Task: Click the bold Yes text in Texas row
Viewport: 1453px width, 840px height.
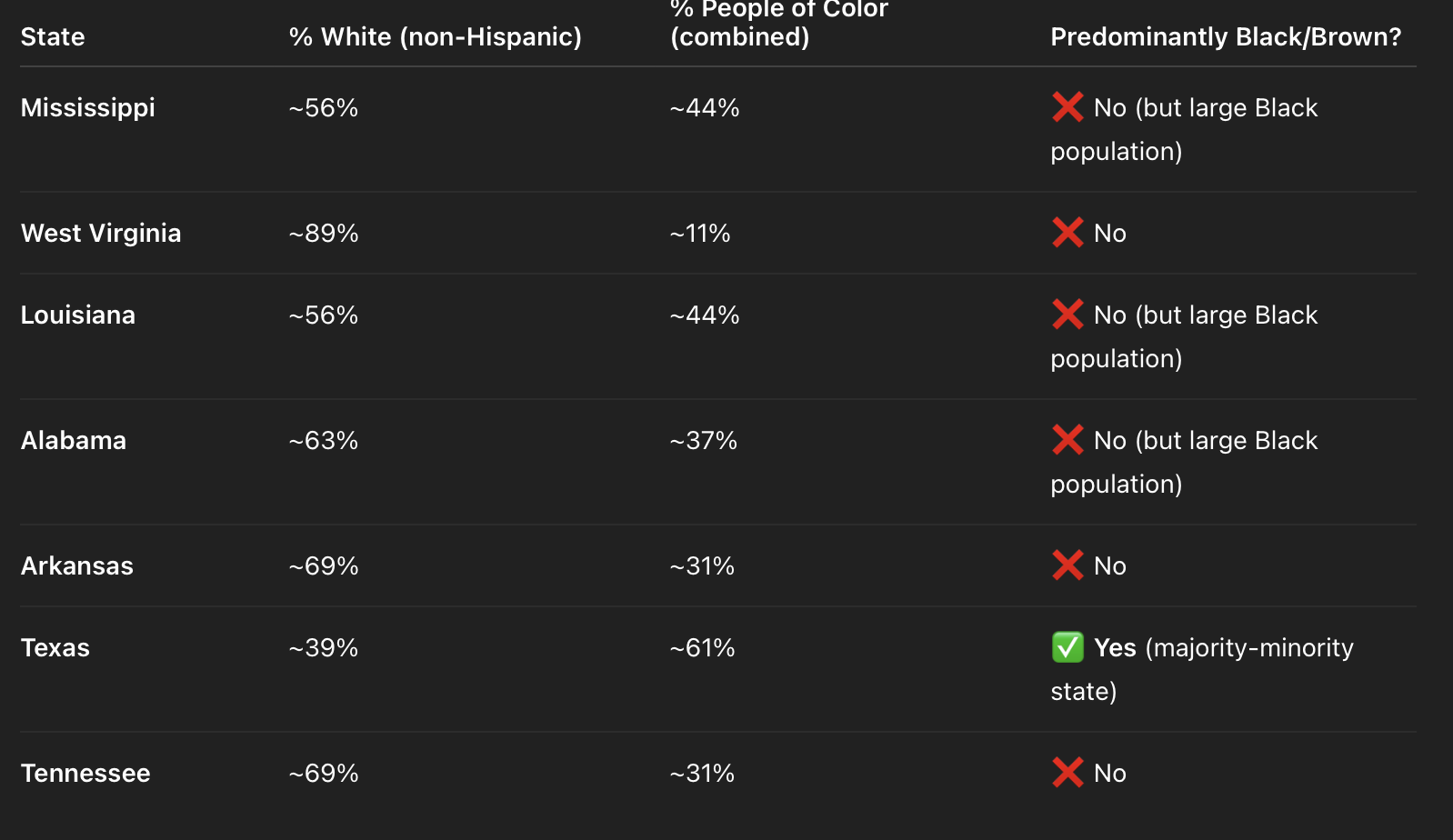Action: coord(1115,647)
